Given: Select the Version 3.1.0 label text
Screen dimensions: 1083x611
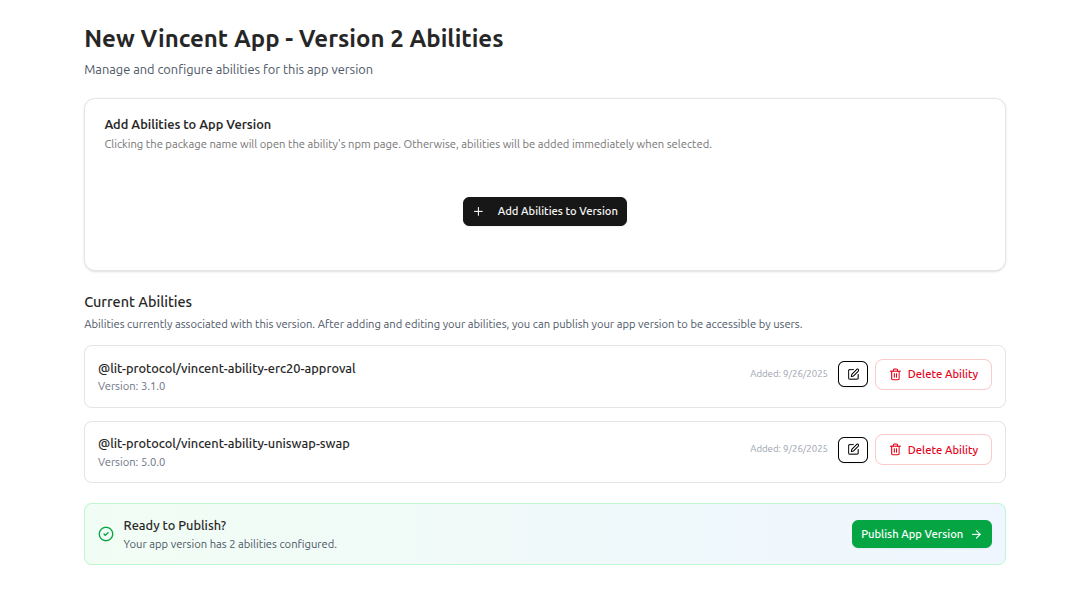Looking at the screenshot, I should [x=130, y=386].
